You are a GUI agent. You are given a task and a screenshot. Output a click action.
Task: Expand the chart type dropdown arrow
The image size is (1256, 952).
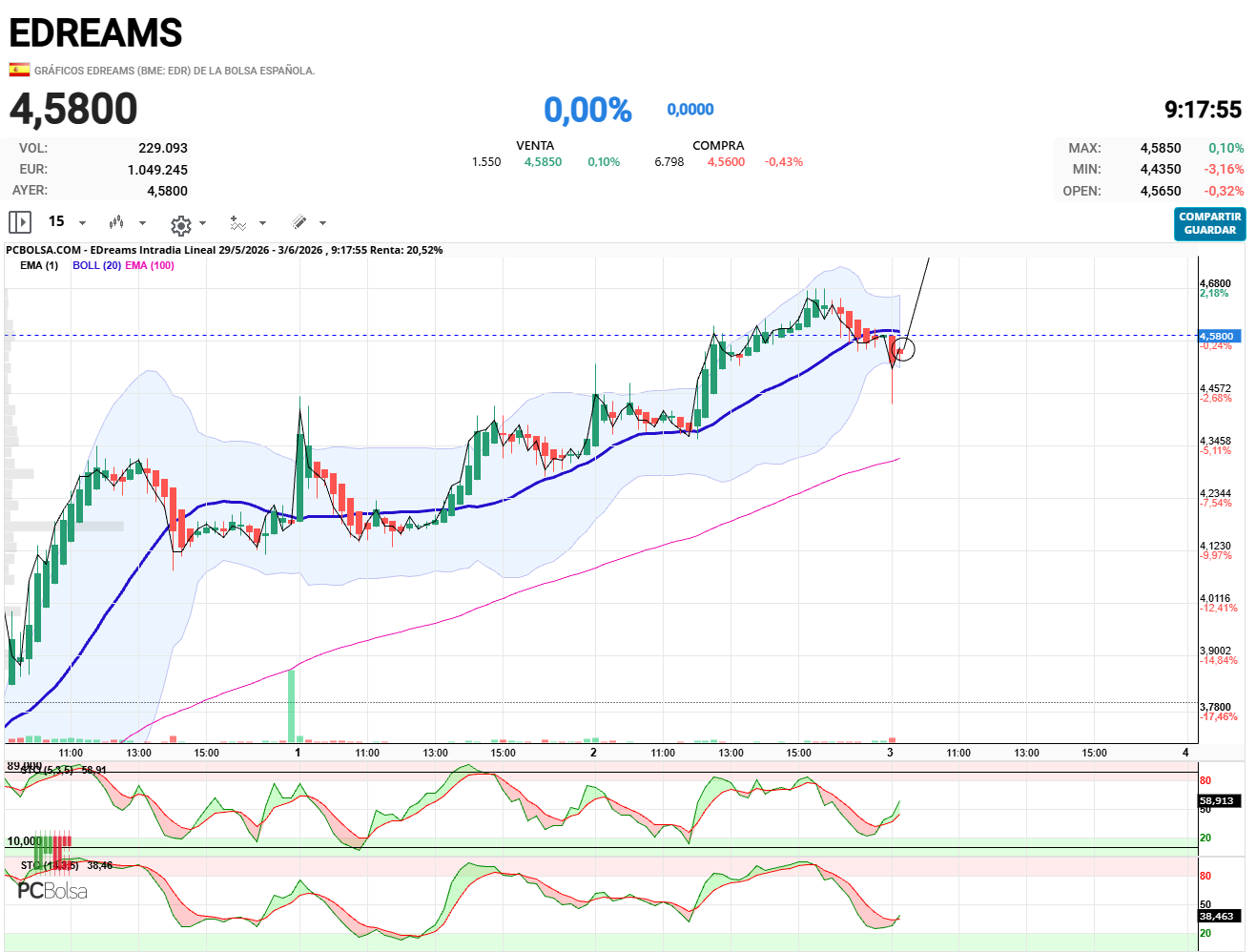click(x=142, y=223)
